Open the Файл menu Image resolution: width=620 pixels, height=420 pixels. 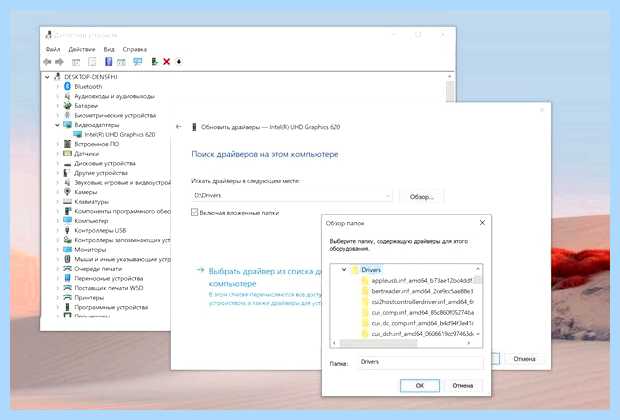pyautogui.click(x=53, y=49)
